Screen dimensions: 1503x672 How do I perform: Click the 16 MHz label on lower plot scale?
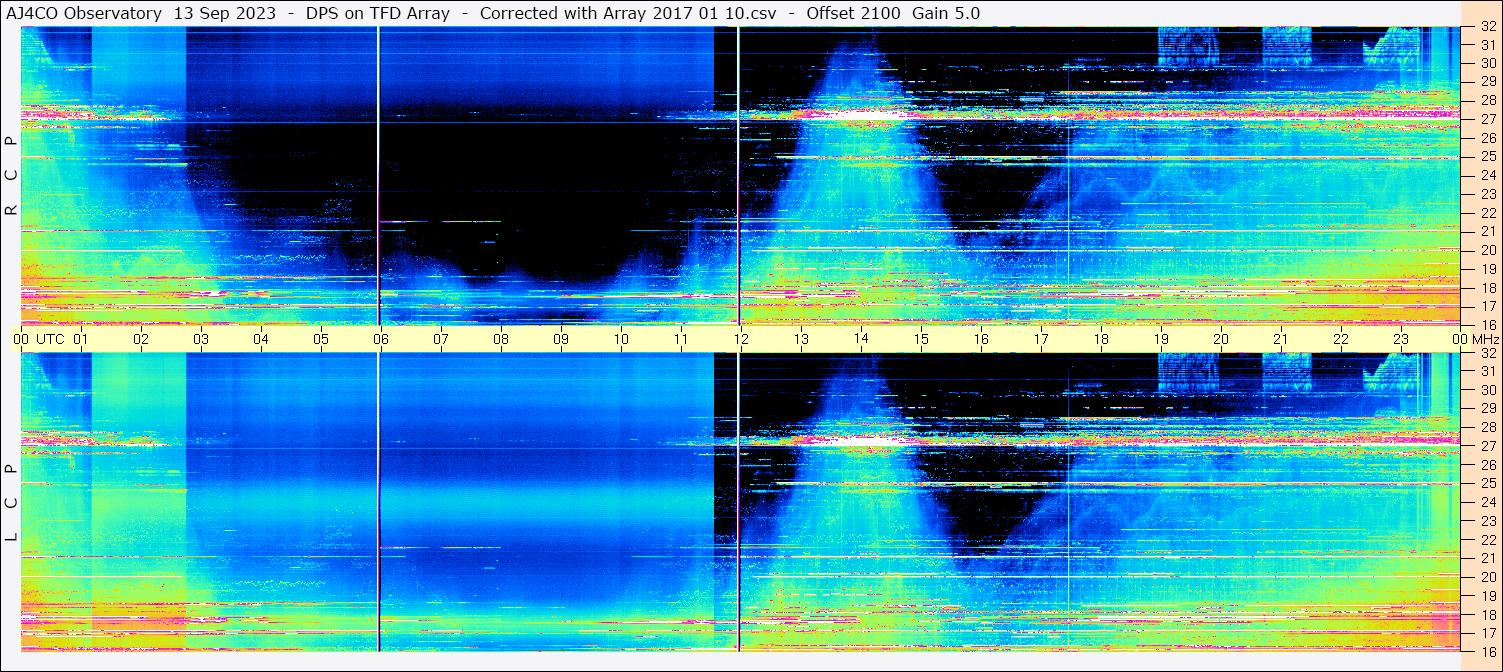click(1487, 651)
